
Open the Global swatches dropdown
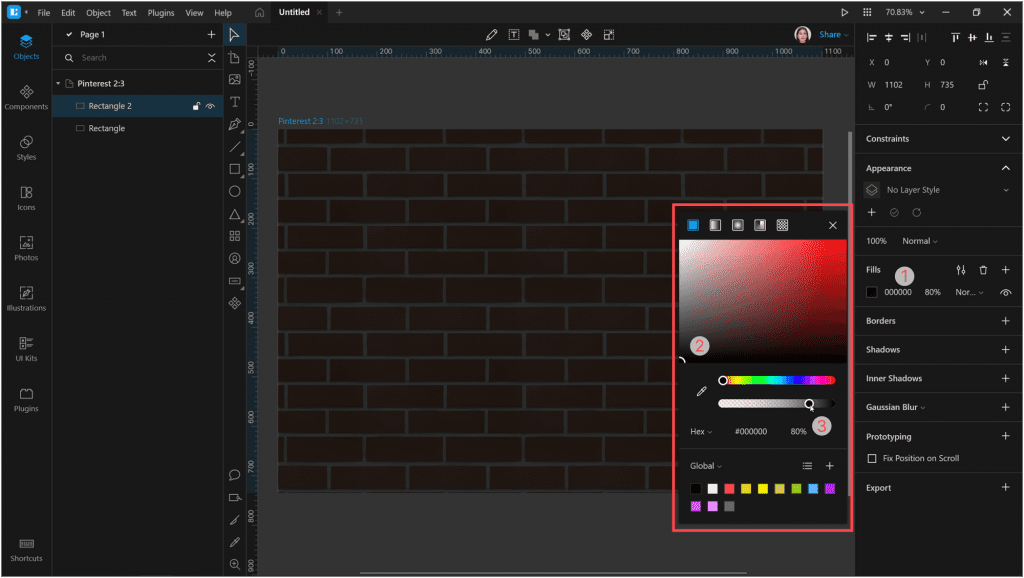(x=706, y=466)
